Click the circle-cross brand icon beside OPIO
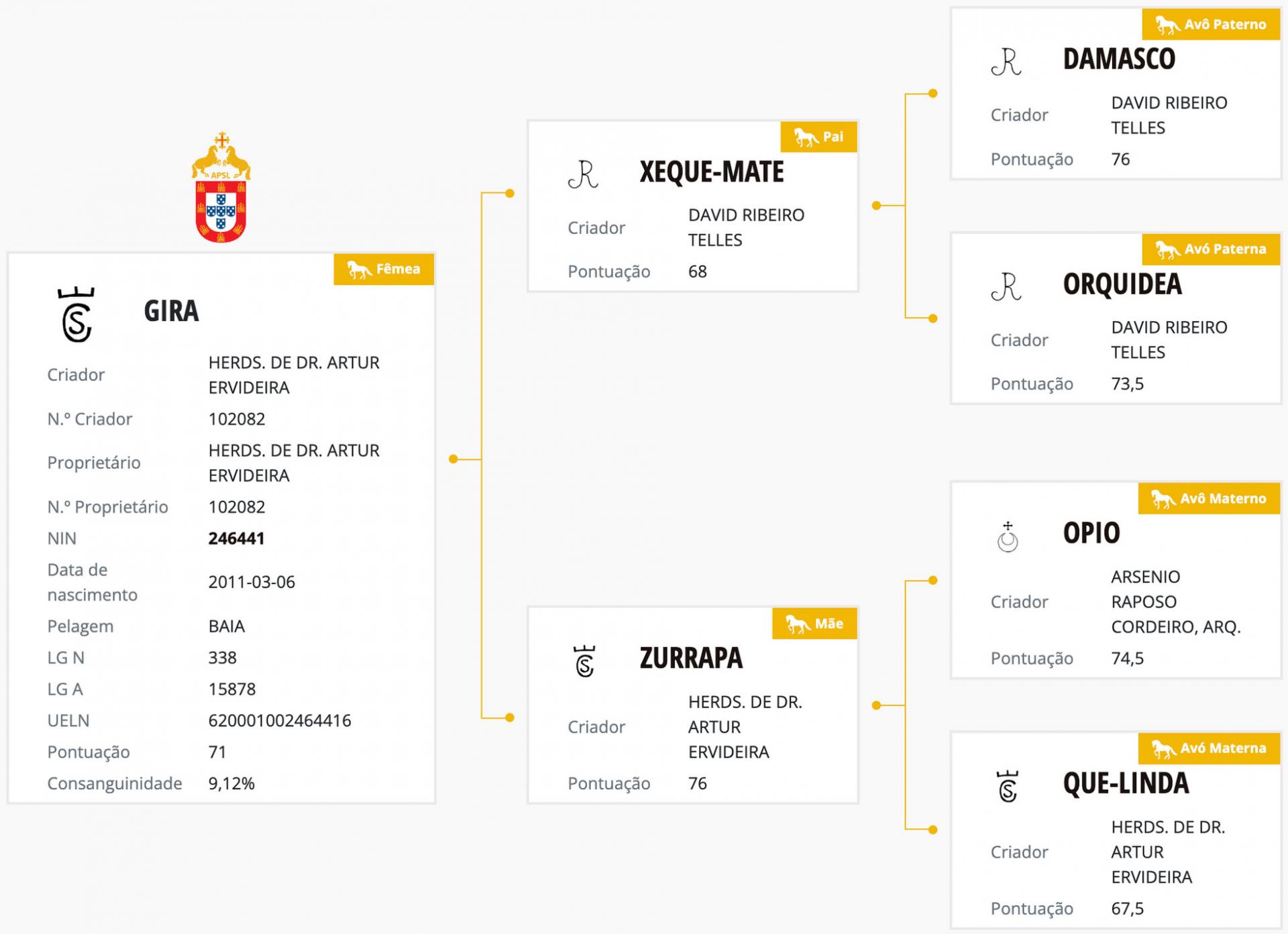Viewport: 1288px width, 934px height. 1008,536
